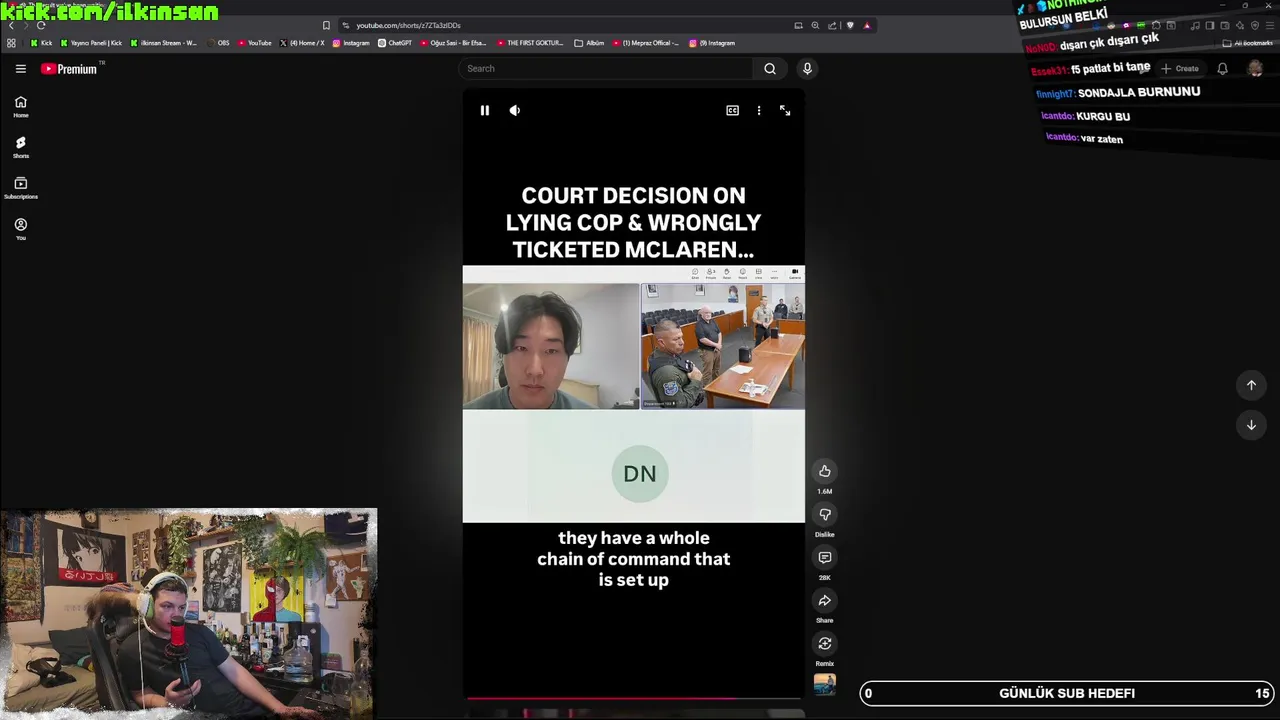Open Subscriptions in the YouTube sidebar
This screenshot has width=1280, height=720.
coord(21,188)
